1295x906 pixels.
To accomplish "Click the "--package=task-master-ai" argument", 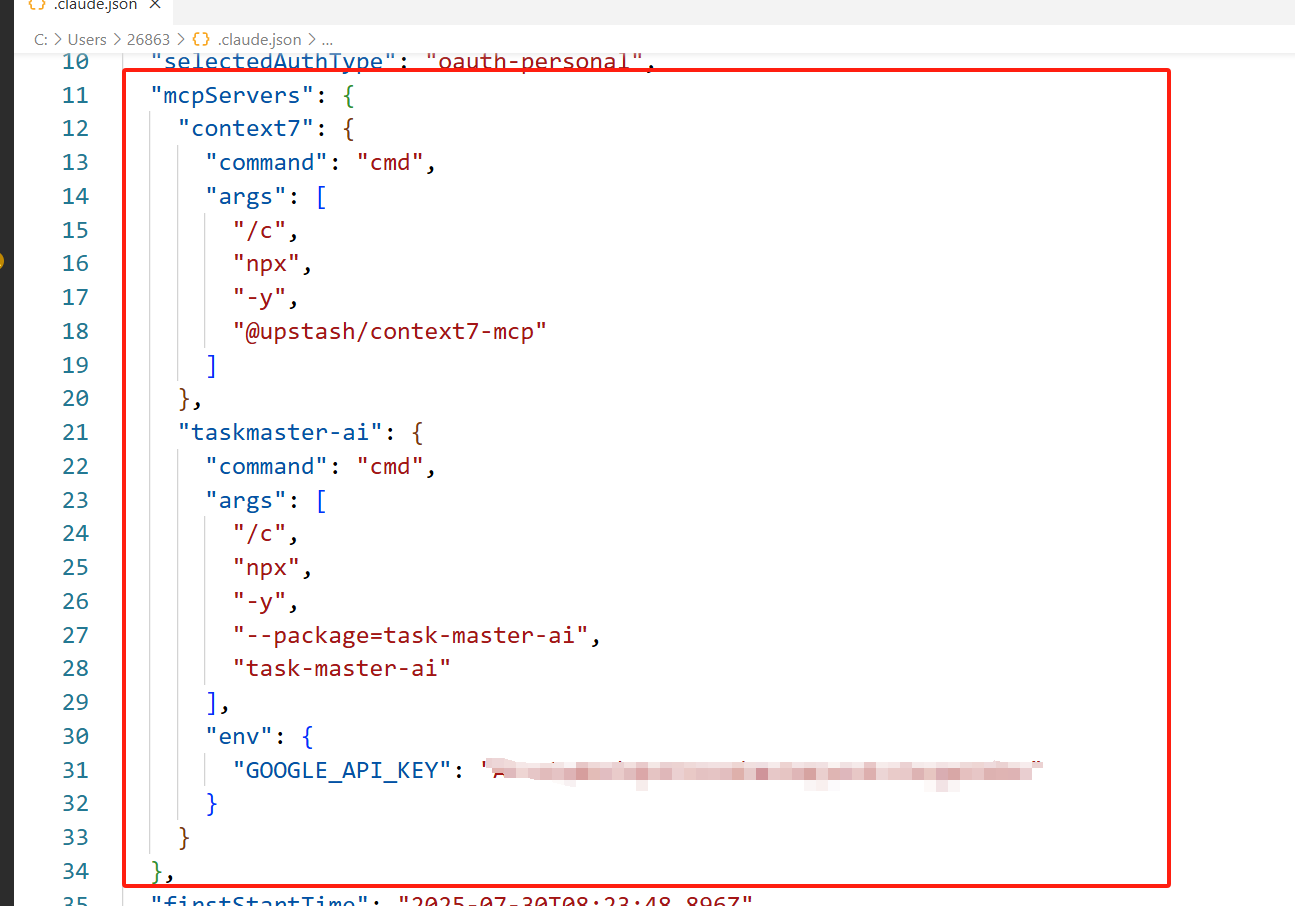I will (411, 635).
